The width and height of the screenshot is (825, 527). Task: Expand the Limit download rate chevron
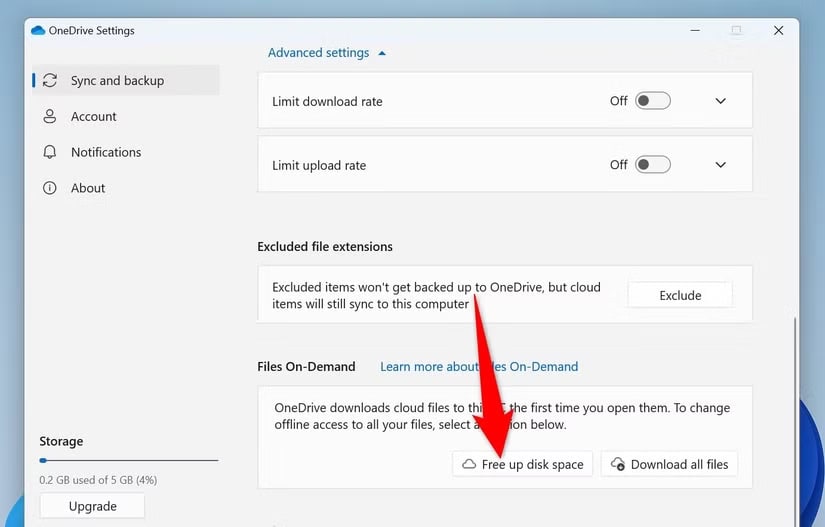[x=720, y=101]
